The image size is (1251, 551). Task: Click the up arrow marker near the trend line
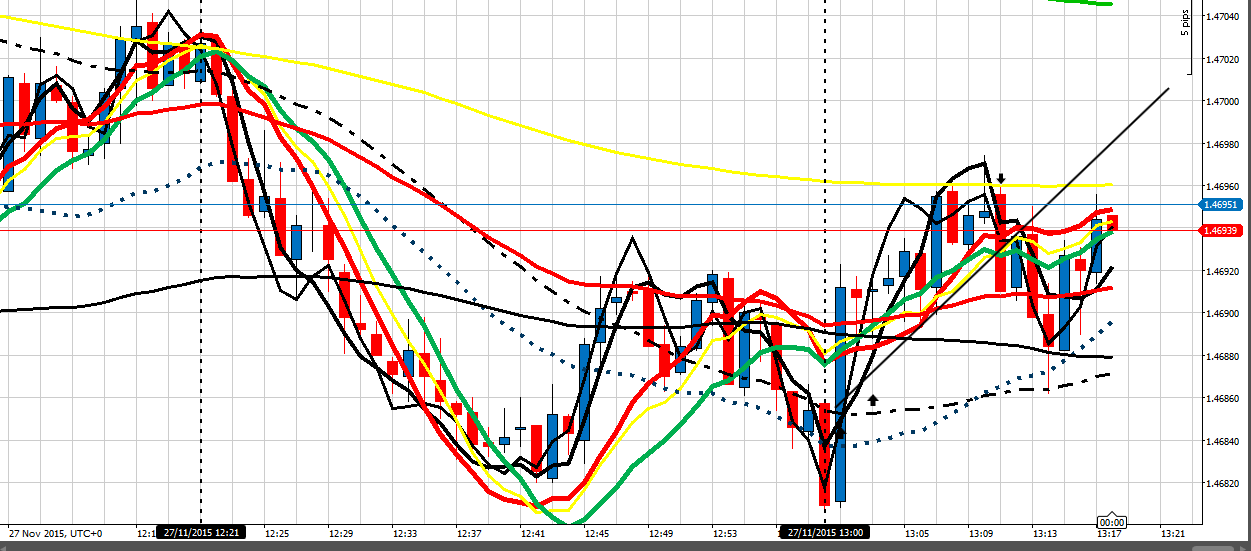tap(873, 399)
